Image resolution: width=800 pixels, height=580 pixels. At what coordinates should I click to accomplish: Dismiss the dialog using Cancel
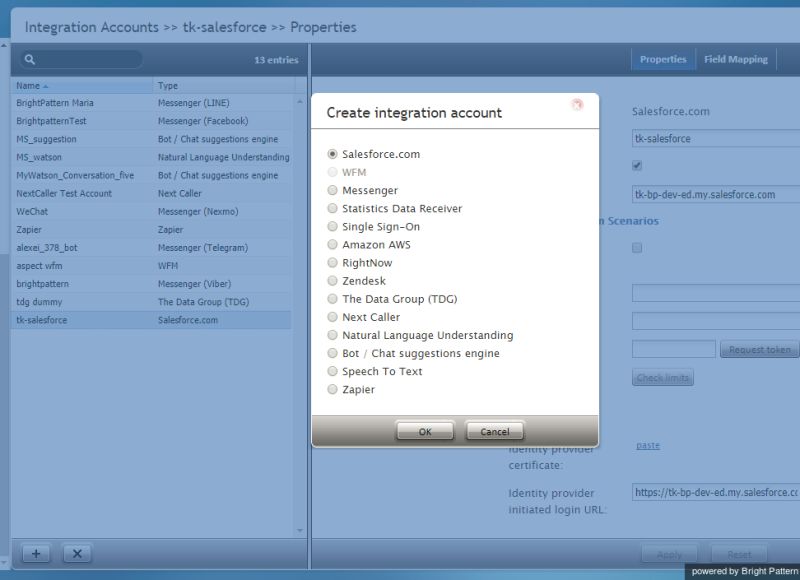click(x=494, y=431)
